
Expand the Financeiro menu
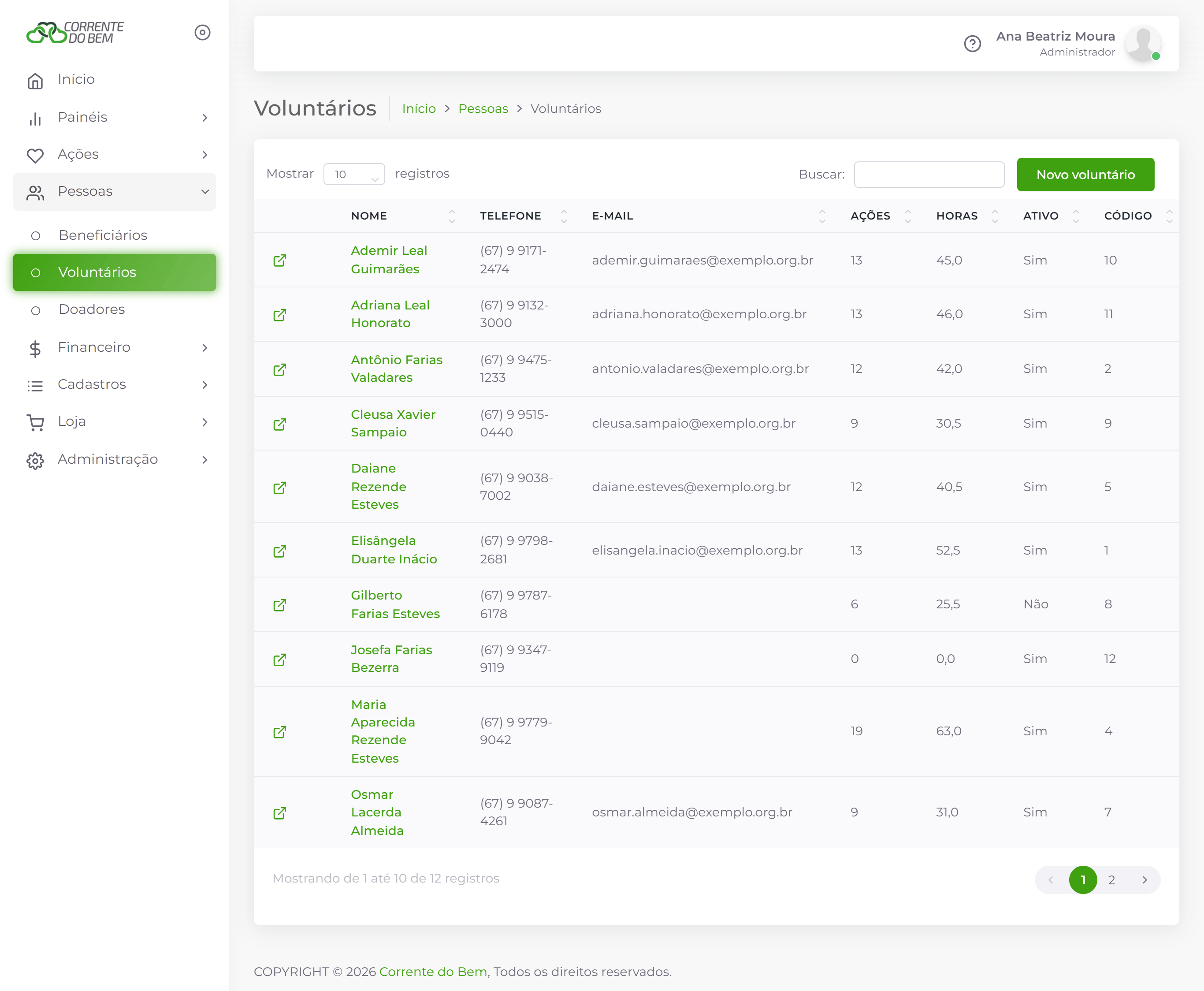pos(115,347)
